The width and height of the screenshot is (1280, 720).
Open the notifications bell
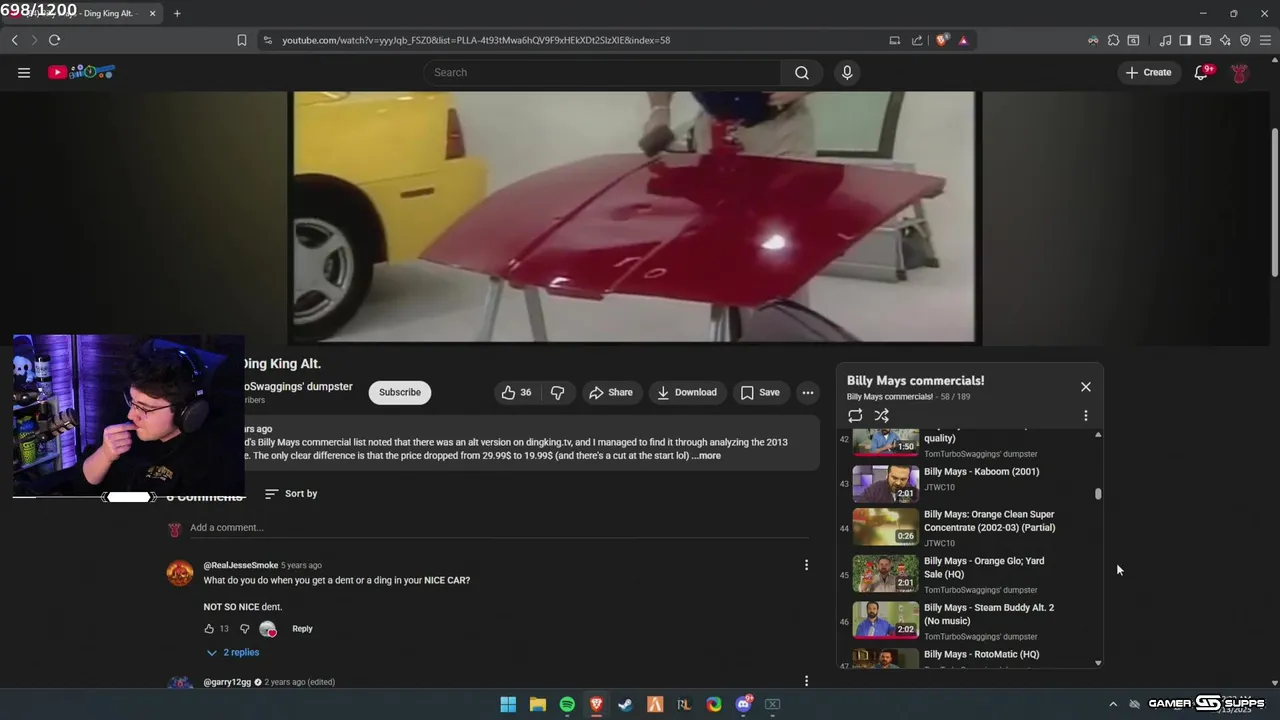tap(1202, 72)
